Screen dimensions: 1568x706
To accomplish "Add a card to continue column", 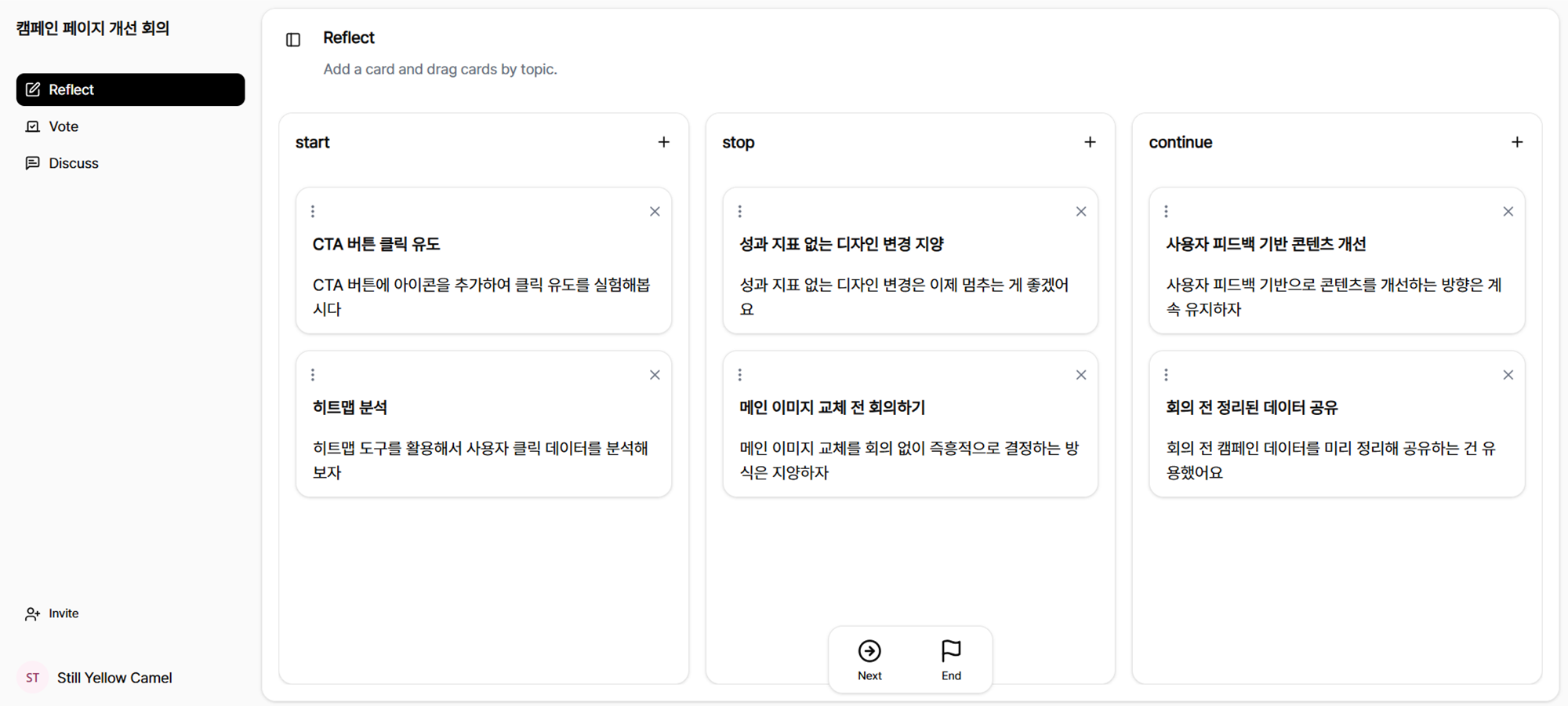I will pyautogui.click(x=1516, y=142).
